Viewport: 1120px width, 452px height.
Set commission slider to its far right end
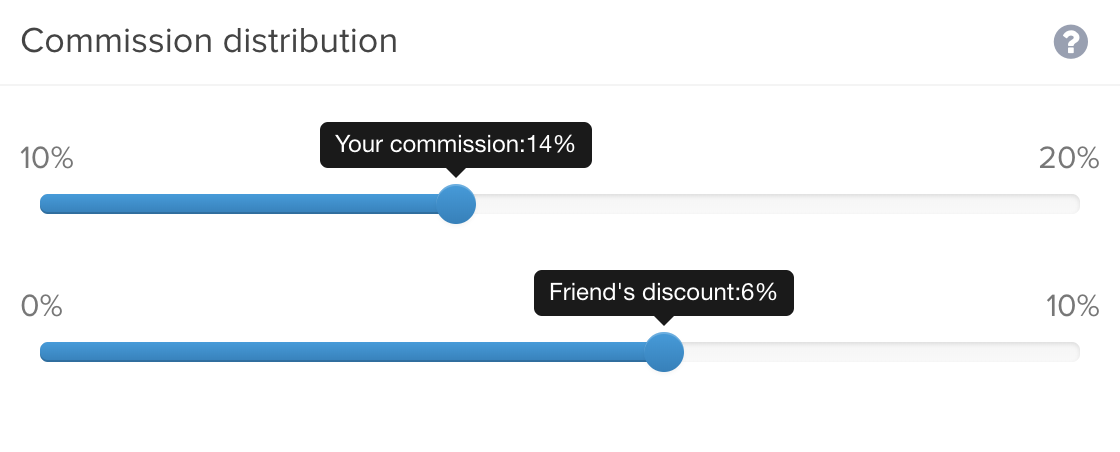pyautogui.click(x=1076, y=204)
